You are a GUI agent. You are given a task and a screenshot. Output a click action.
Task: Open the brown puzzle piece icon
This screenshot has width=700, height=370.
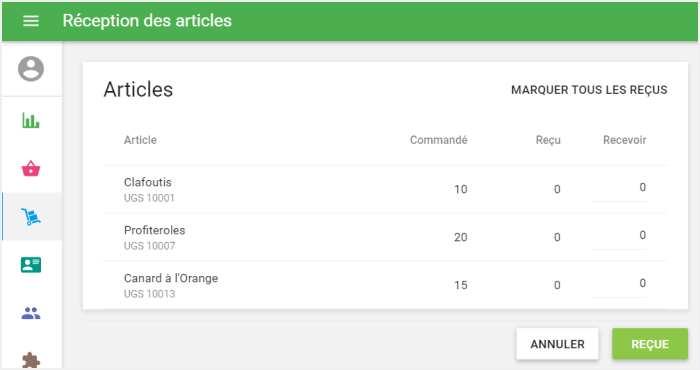tap(31, 360)
